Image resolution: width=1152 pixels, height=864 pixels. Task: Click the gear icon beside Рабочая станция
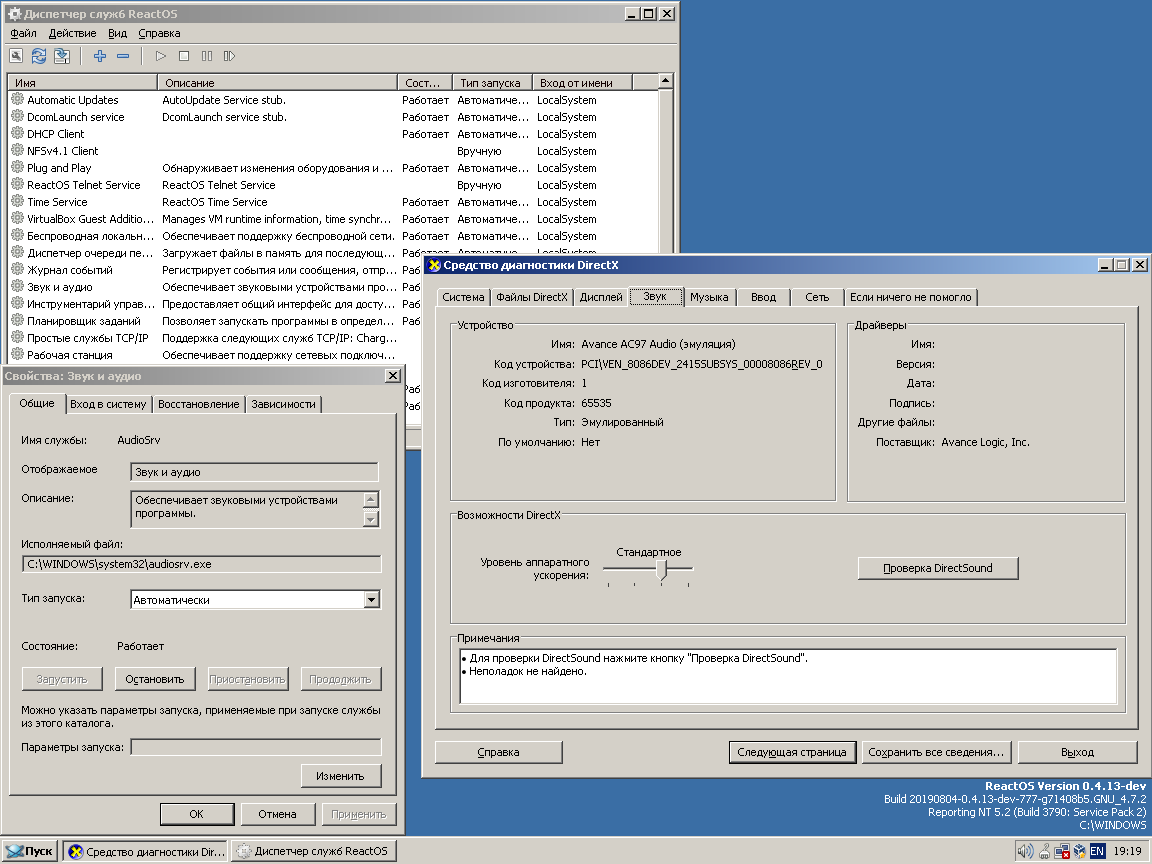coord(18,353)
